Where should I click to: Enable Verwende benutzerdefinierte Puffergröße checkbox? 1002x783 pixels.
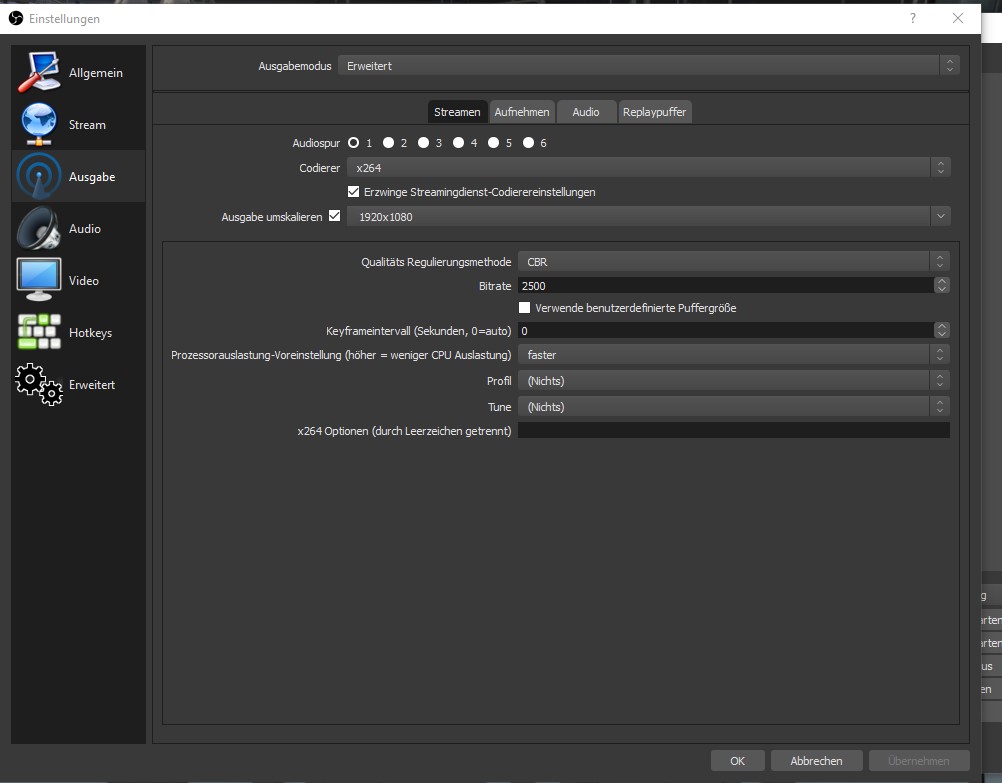525,308
